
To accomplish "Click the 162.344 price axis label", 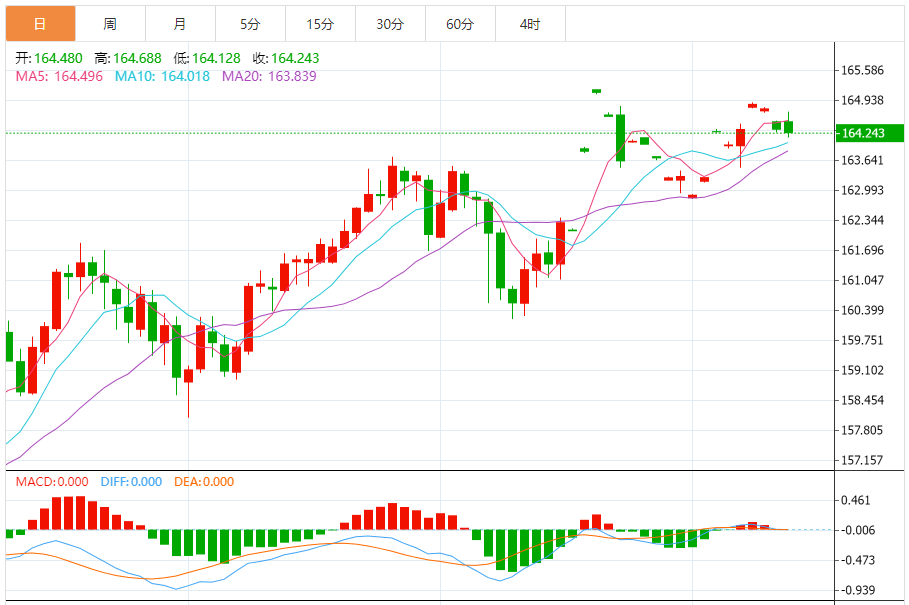I will (863, 221).
